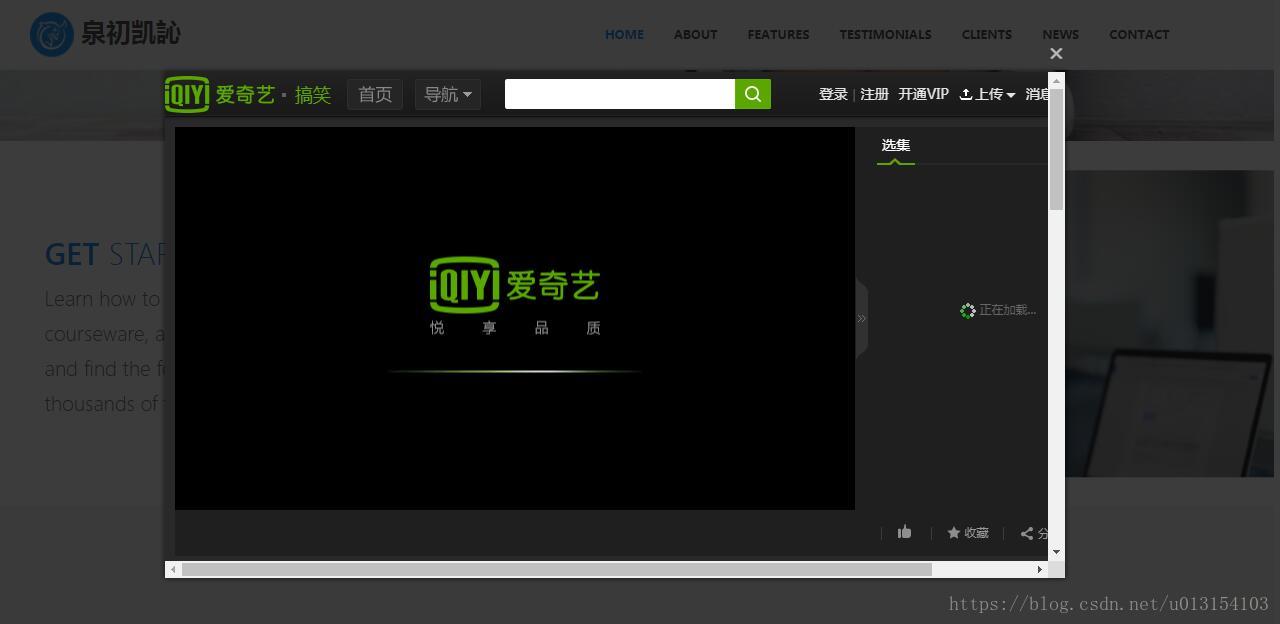Viewport: 1280px width, 624px height.
Task: Click the 搞笑 channel link
Action: (x=313, y=95)
